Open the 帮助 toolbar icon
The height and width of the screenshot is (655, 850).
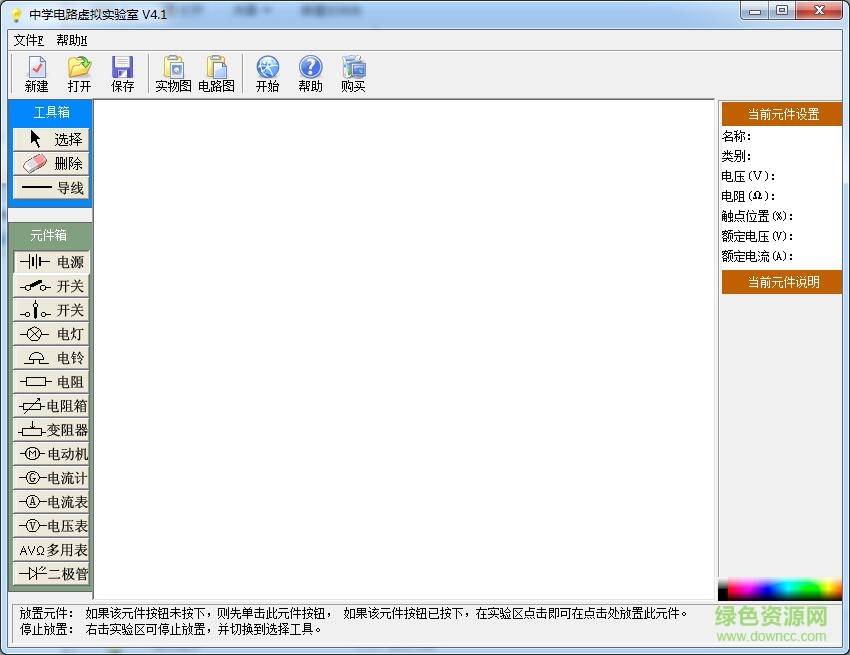tap(310, 74)
